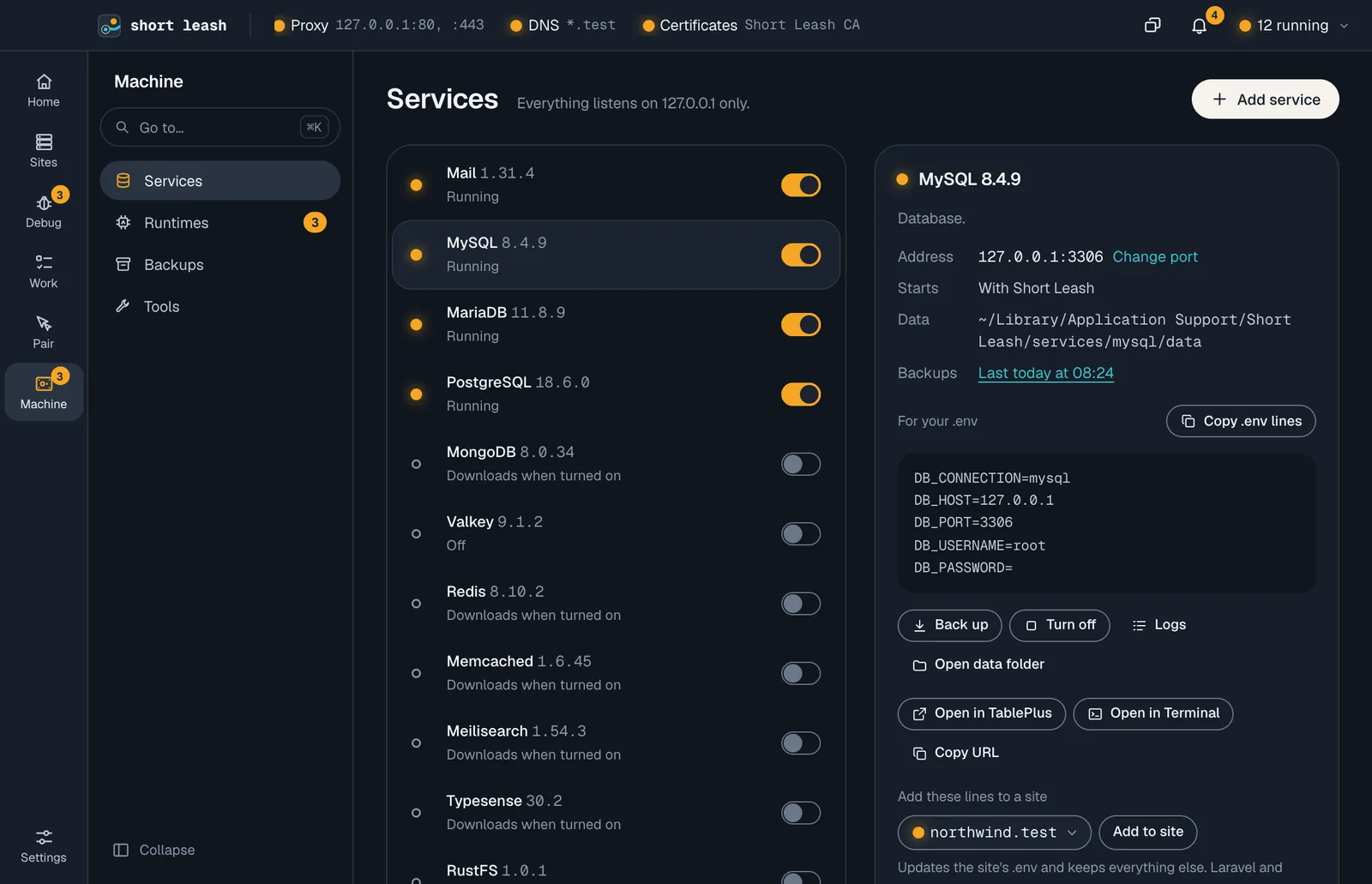Click the Add to site button
The width and height of the screenshot is (1372, 884).
click(x=1148, y=832)
